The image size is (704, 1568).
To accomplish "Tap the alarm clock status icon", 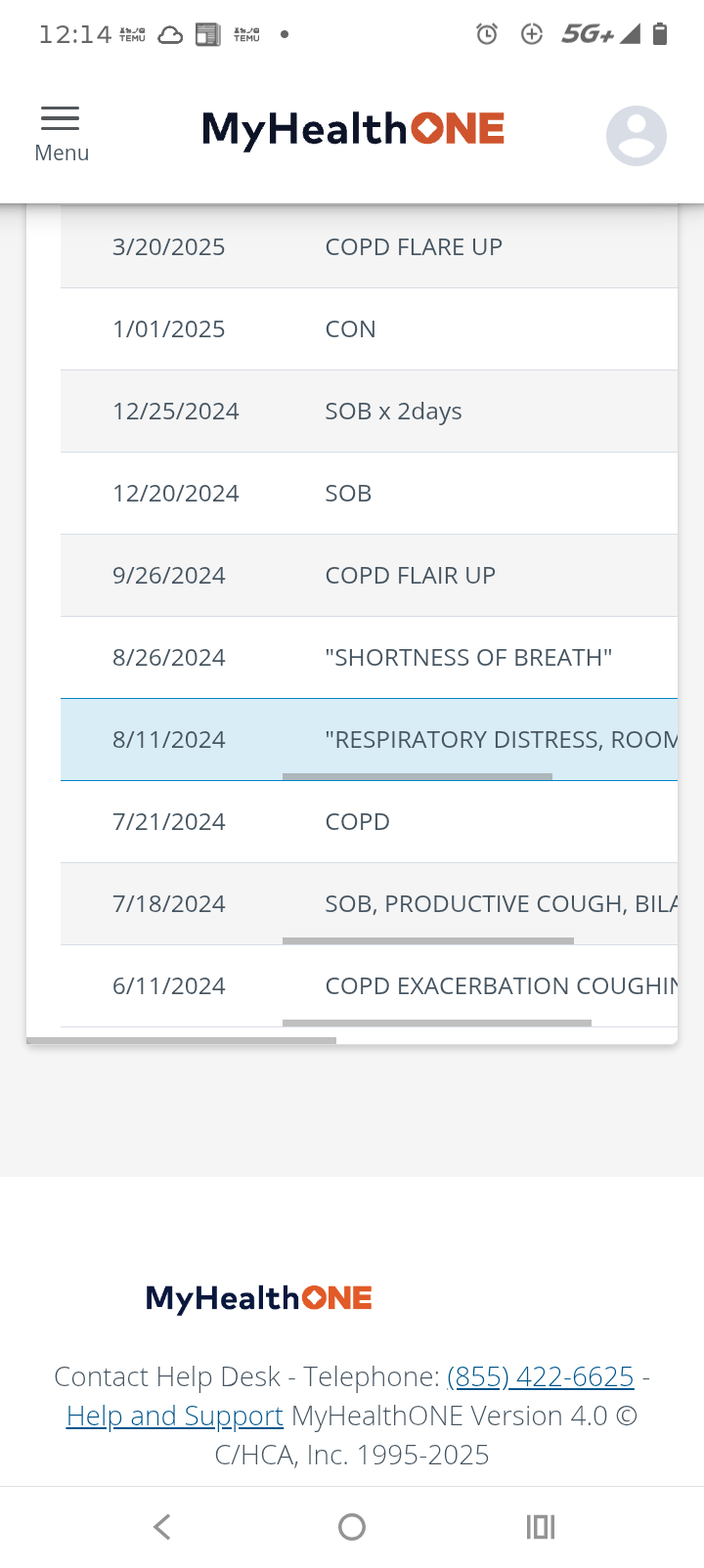I will point(486,35).
